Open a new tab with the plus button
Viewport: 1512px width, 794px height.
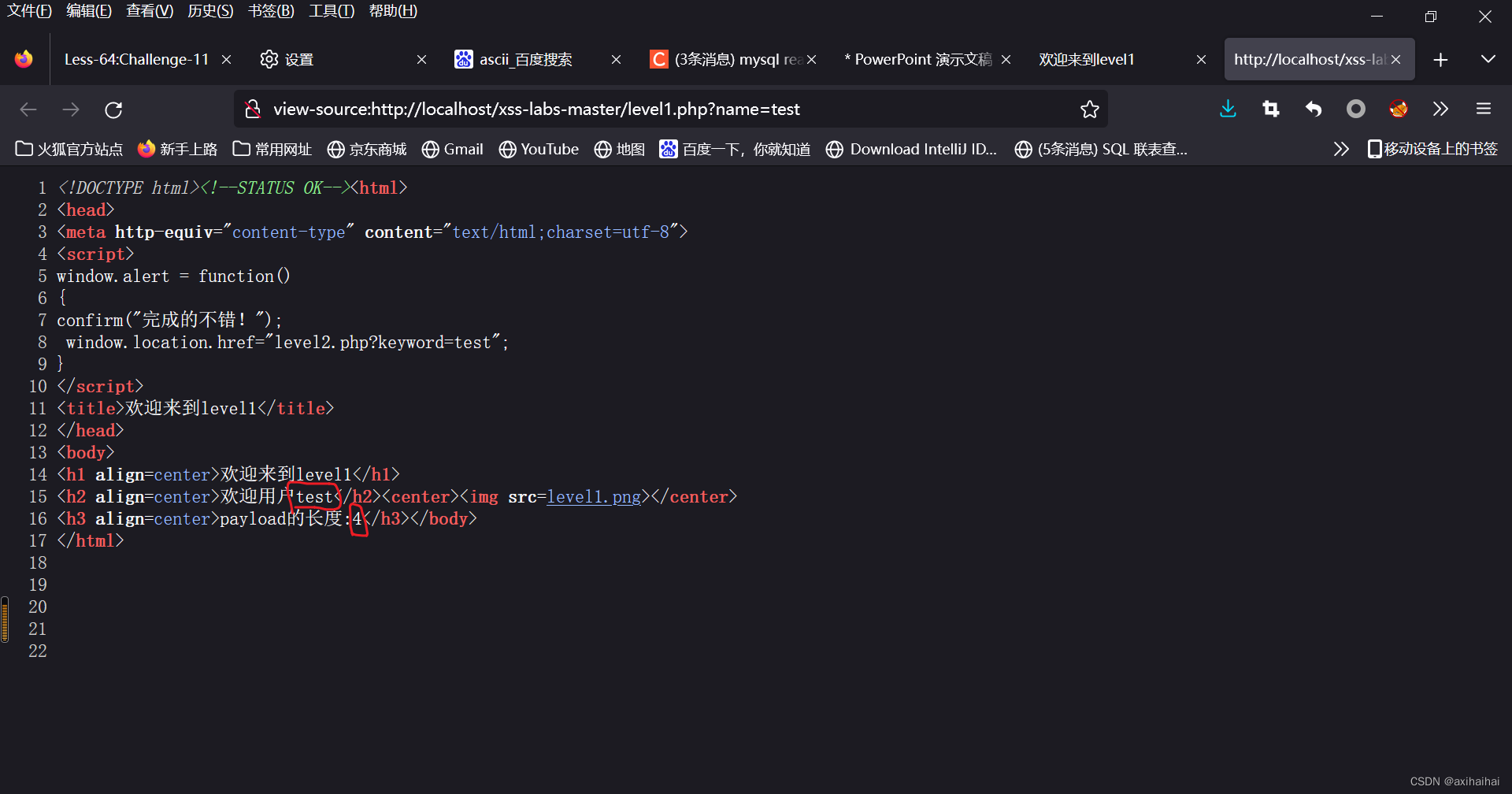click(1441, 58)
